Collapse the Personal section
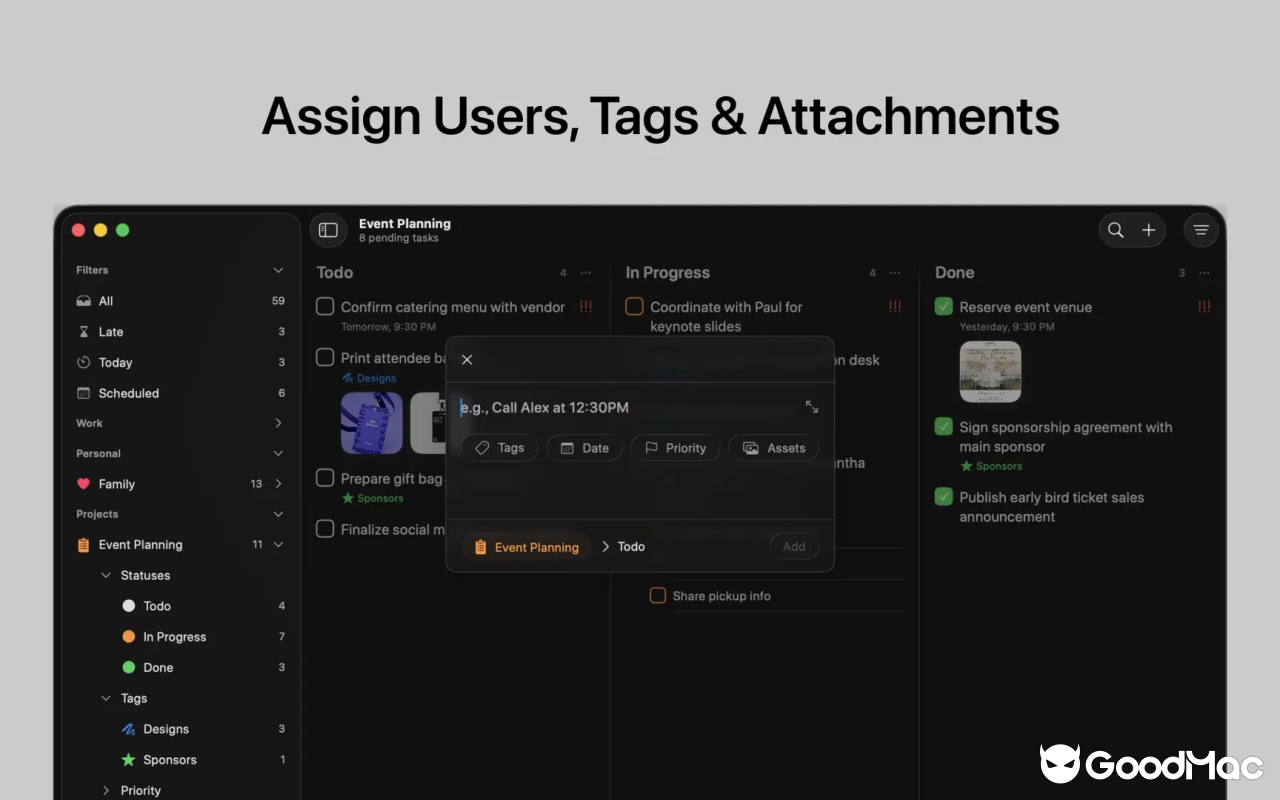This screenshot has height=800, width=1280. click(x=278, y=453)
